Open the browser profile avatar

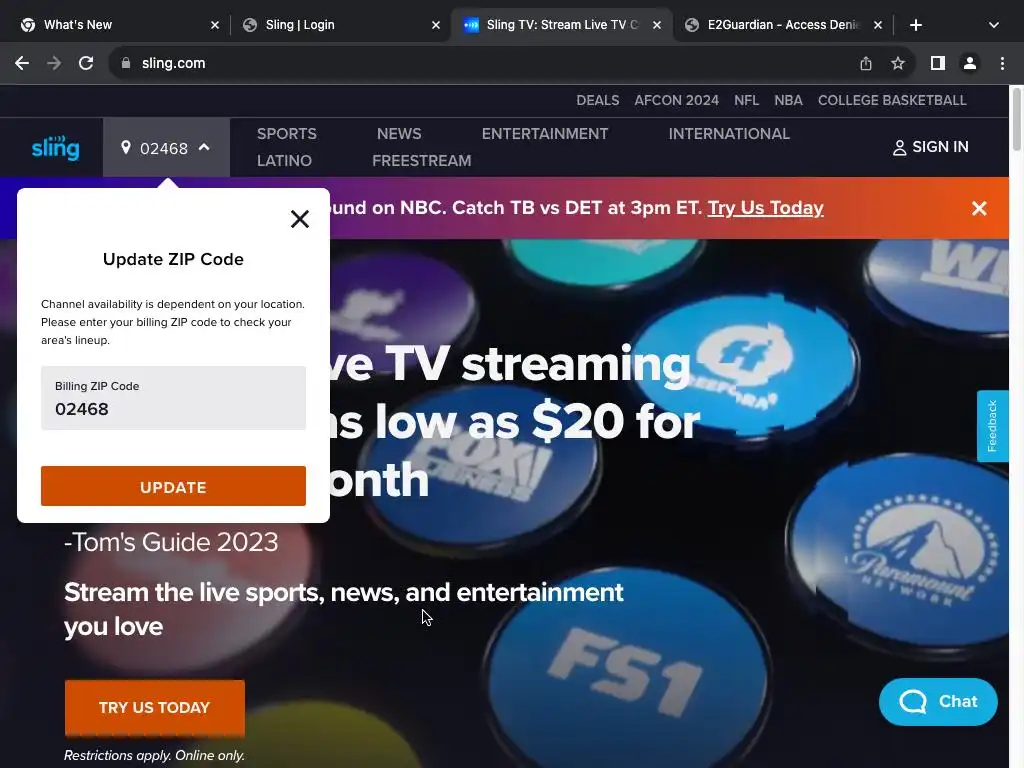pyautogui.click(x=970, y=63)
